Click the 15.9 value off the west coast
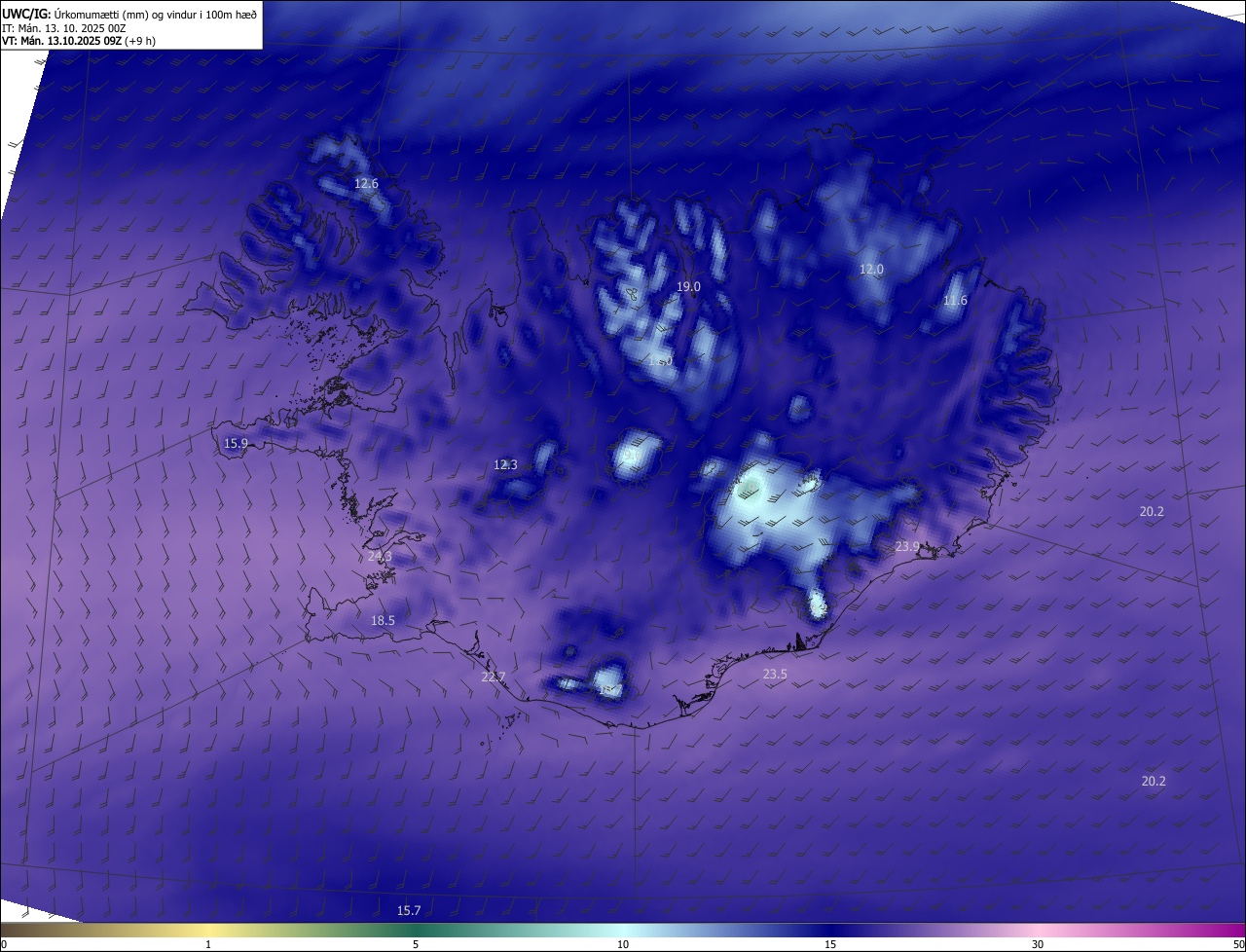Screen dimensions: 1246x952 coord(236,444)
